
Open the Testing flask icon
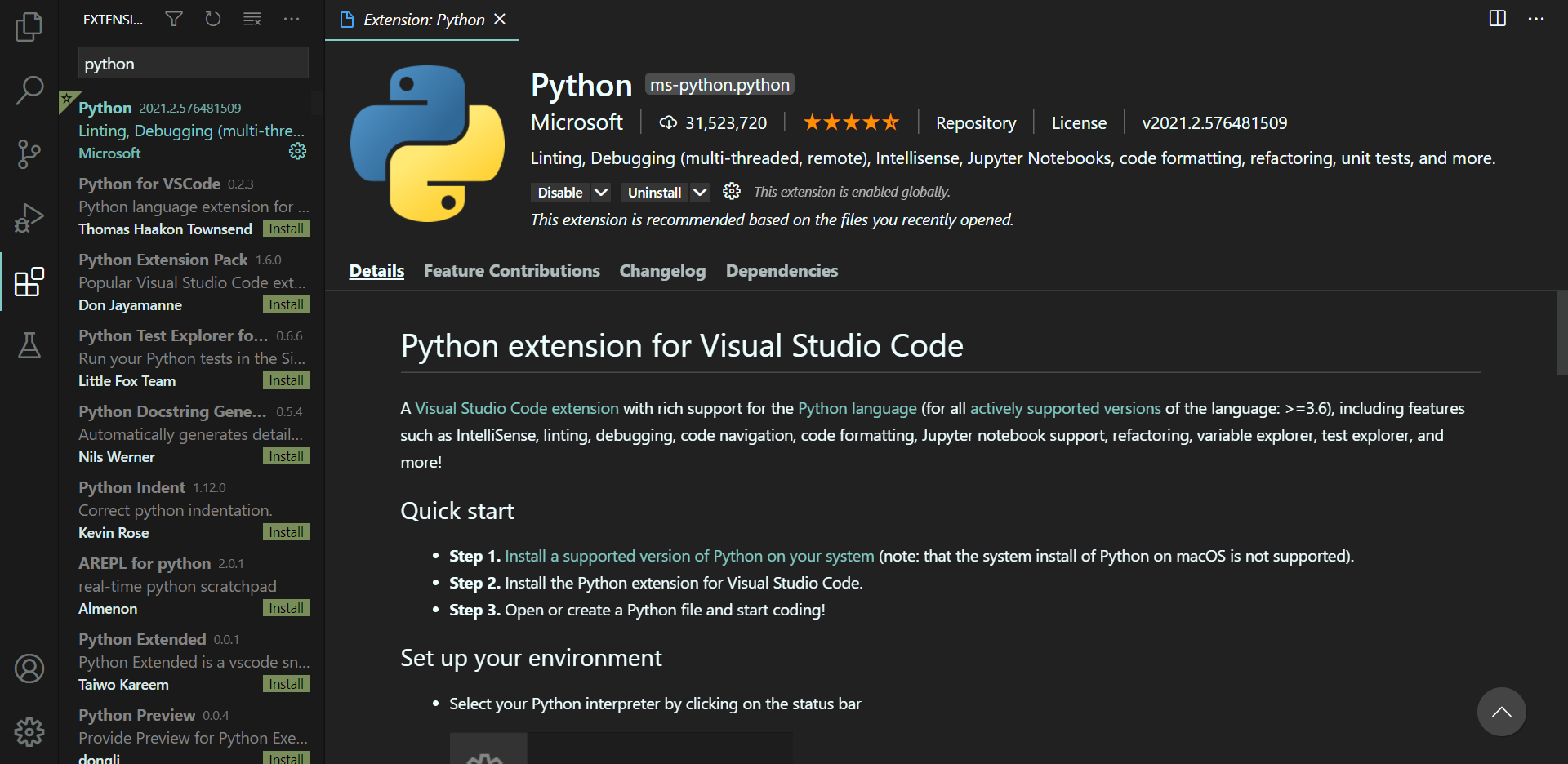tap(29, 345)
